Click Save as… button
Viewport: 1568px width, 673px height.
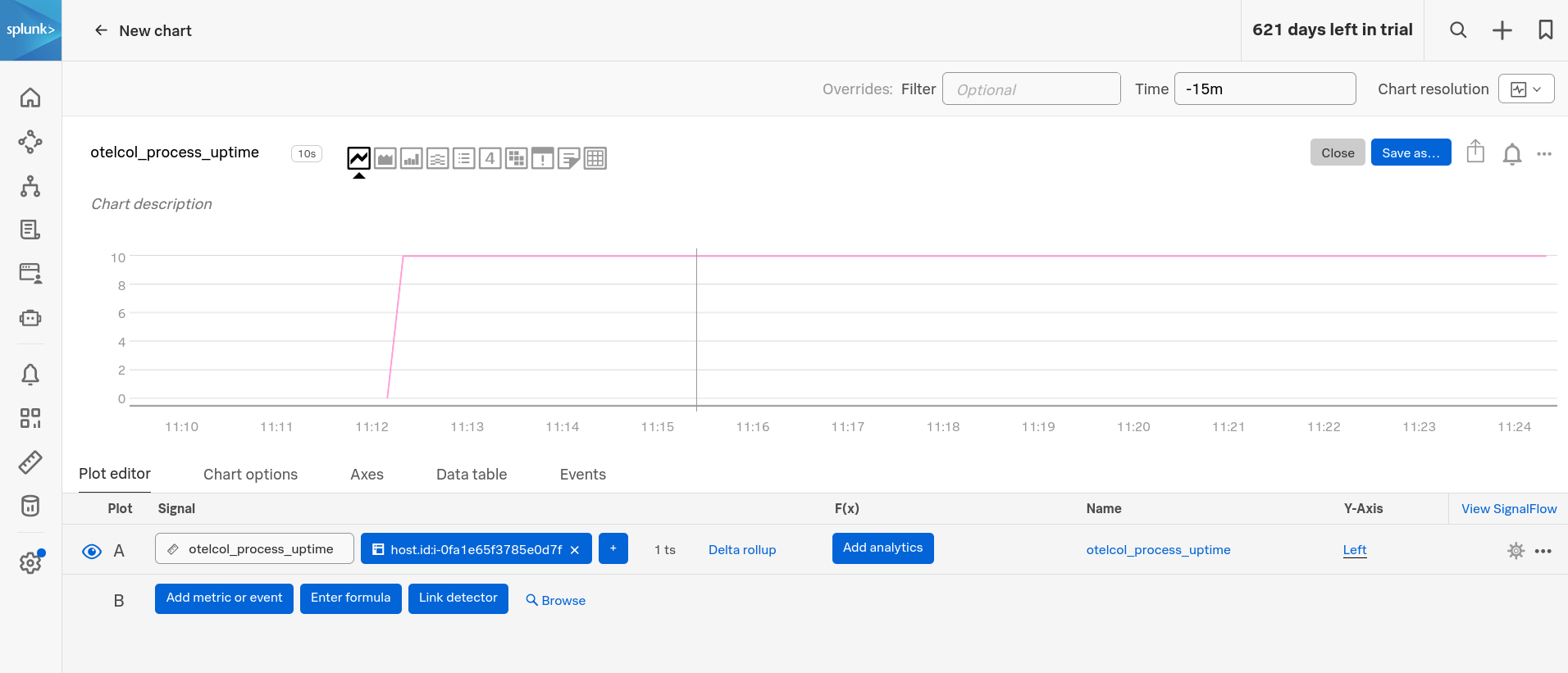[x=1411, y=152]
